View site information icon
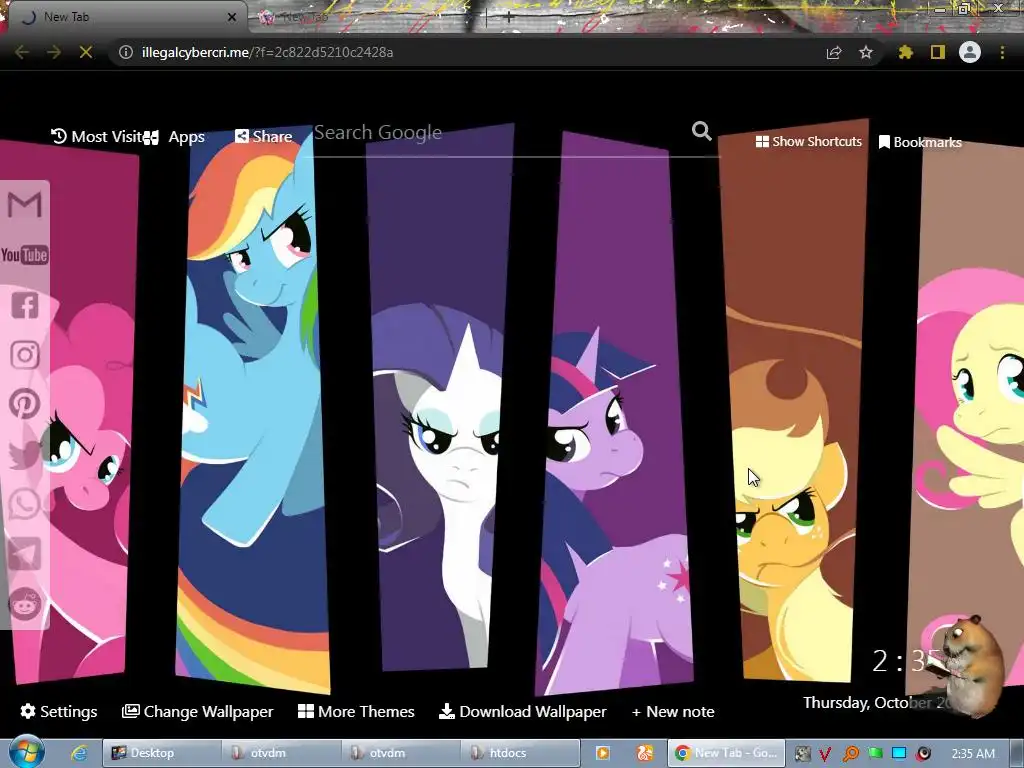The height and width of the screenshot is (768, 1024). coord(125,52)
